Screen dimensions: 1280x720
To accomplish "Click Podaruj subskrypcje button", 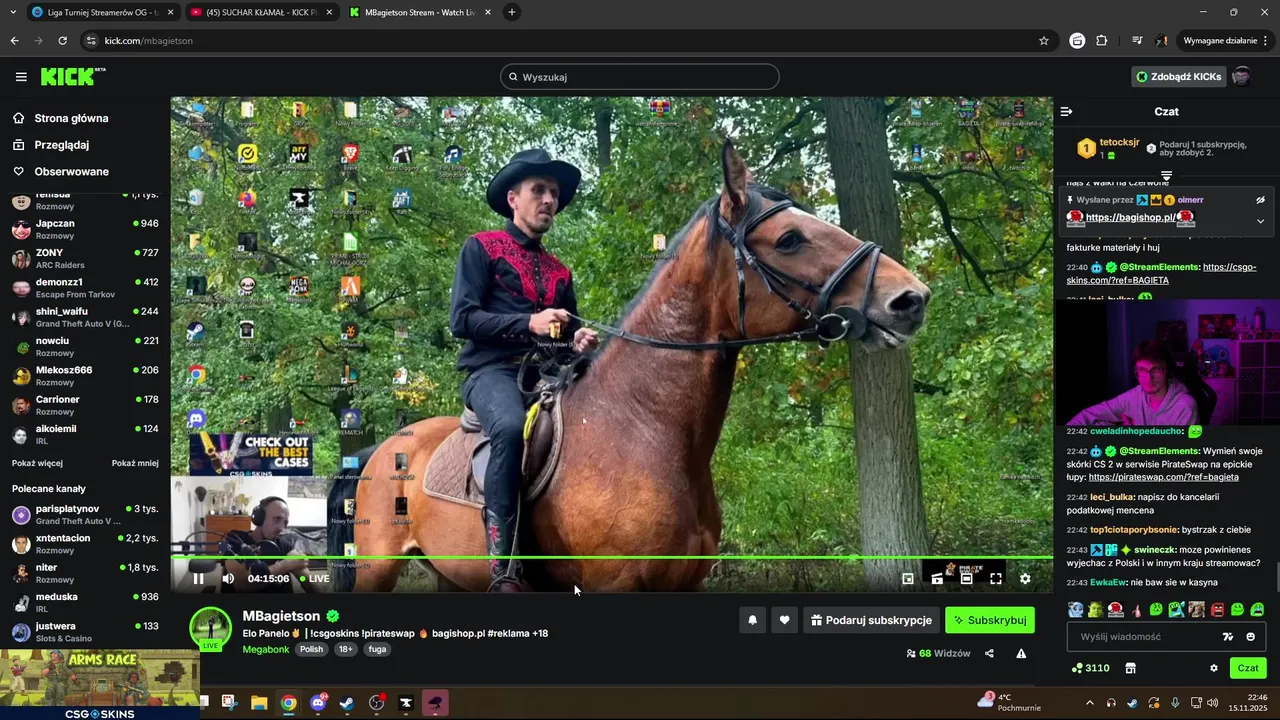I will pyautogui.click(x=871, y=620).
